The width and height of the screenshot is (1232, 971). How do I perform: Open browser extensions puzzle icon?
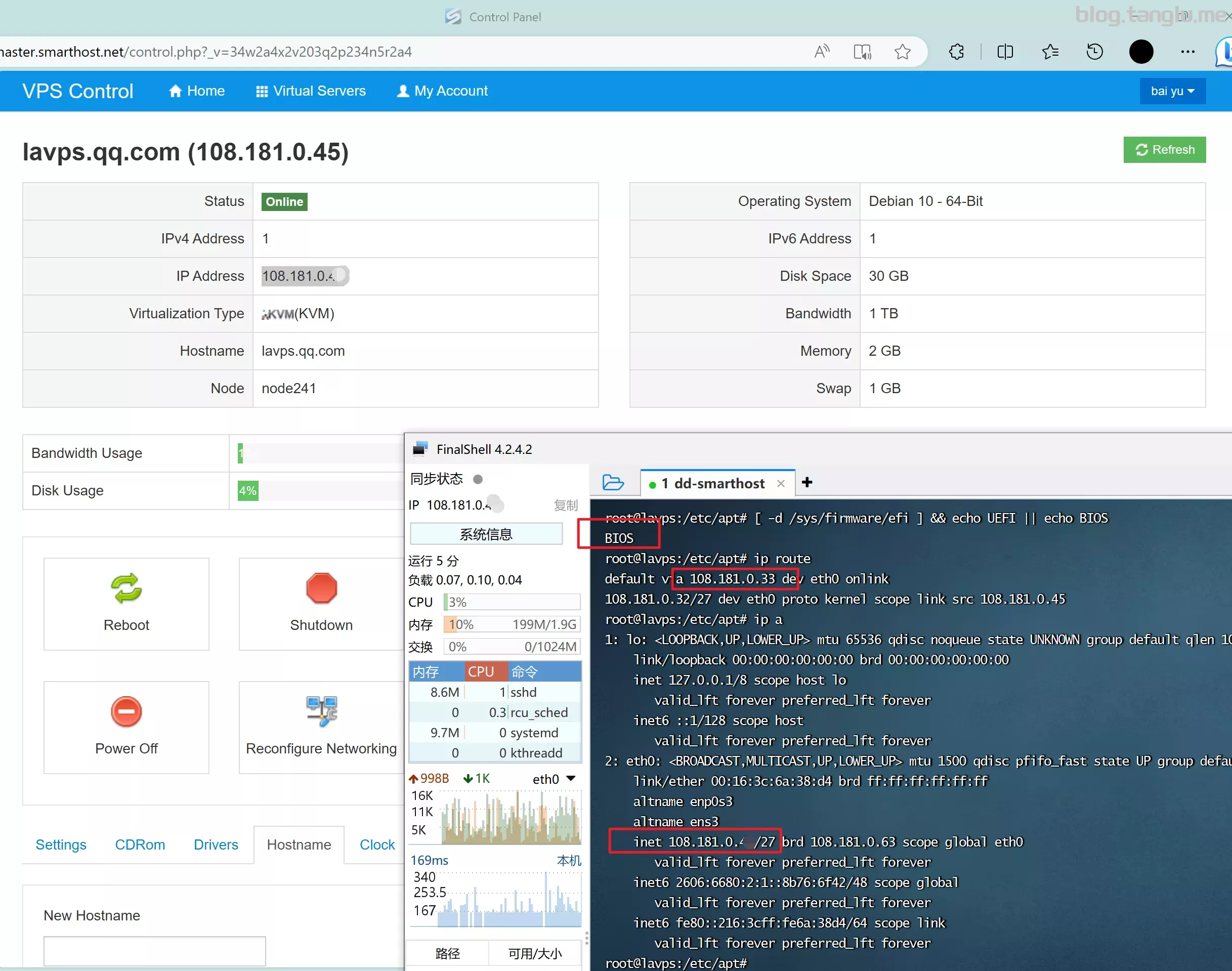click(956, 52)
